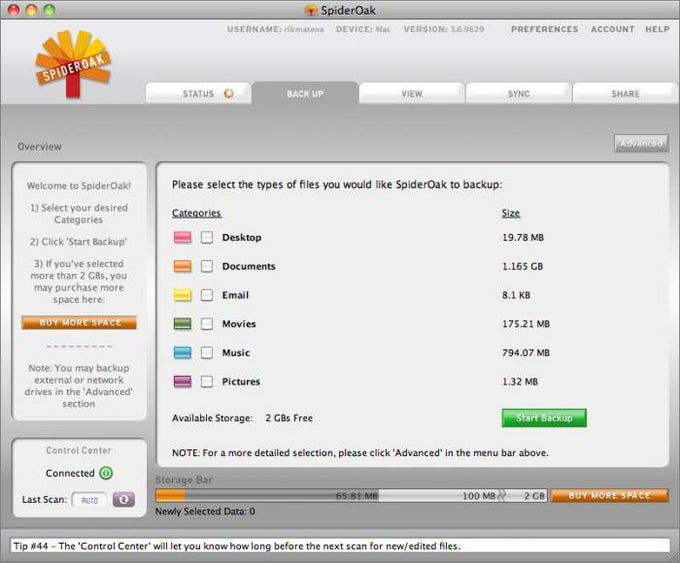This screenshot has height=563, width=680.
Task: Click the 1.165 GB size value
Action: click(x=523, y=266)
